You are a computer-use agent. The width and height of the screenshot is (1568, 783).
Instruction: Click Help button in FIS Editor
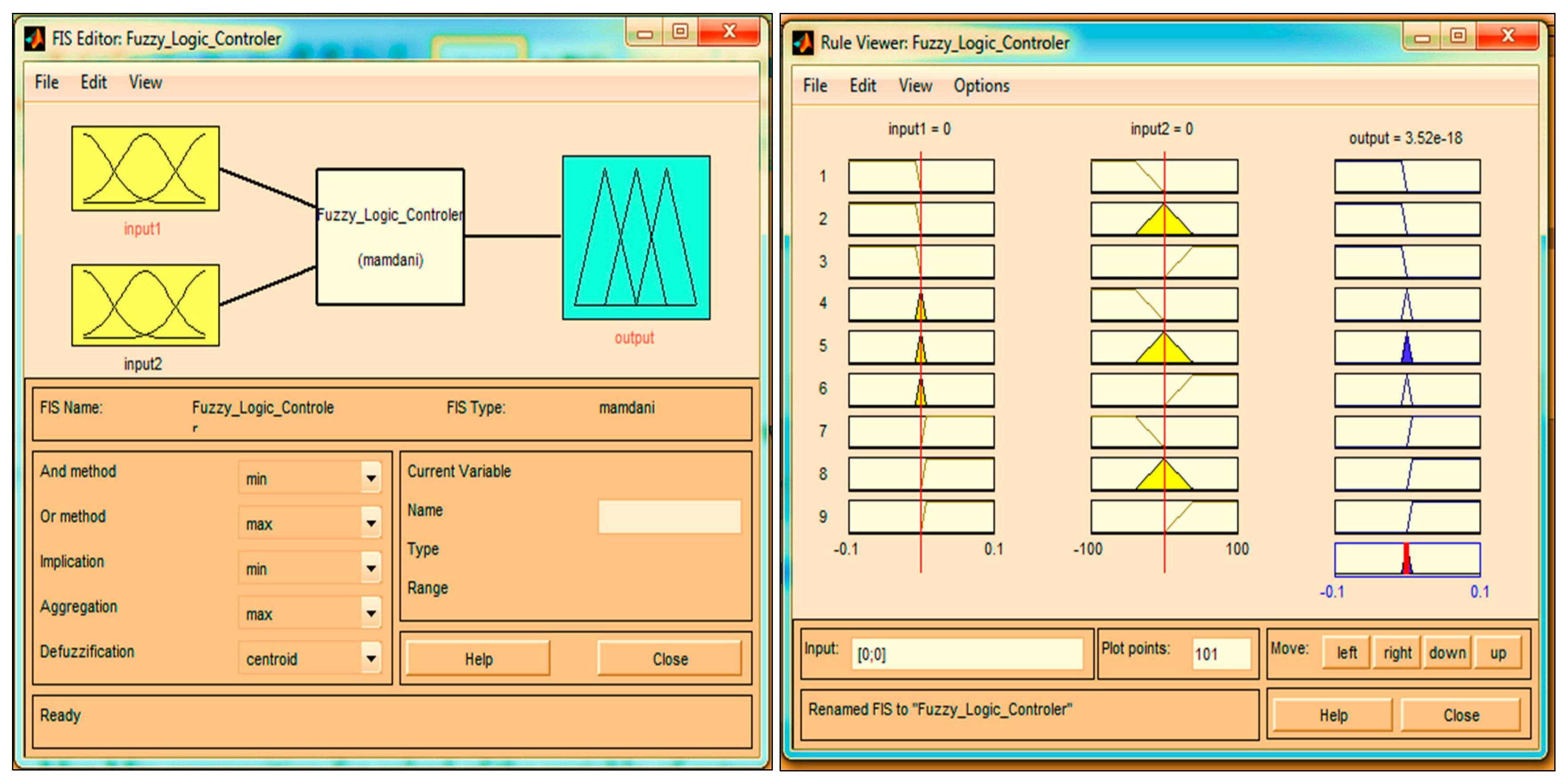coord(478,659)
